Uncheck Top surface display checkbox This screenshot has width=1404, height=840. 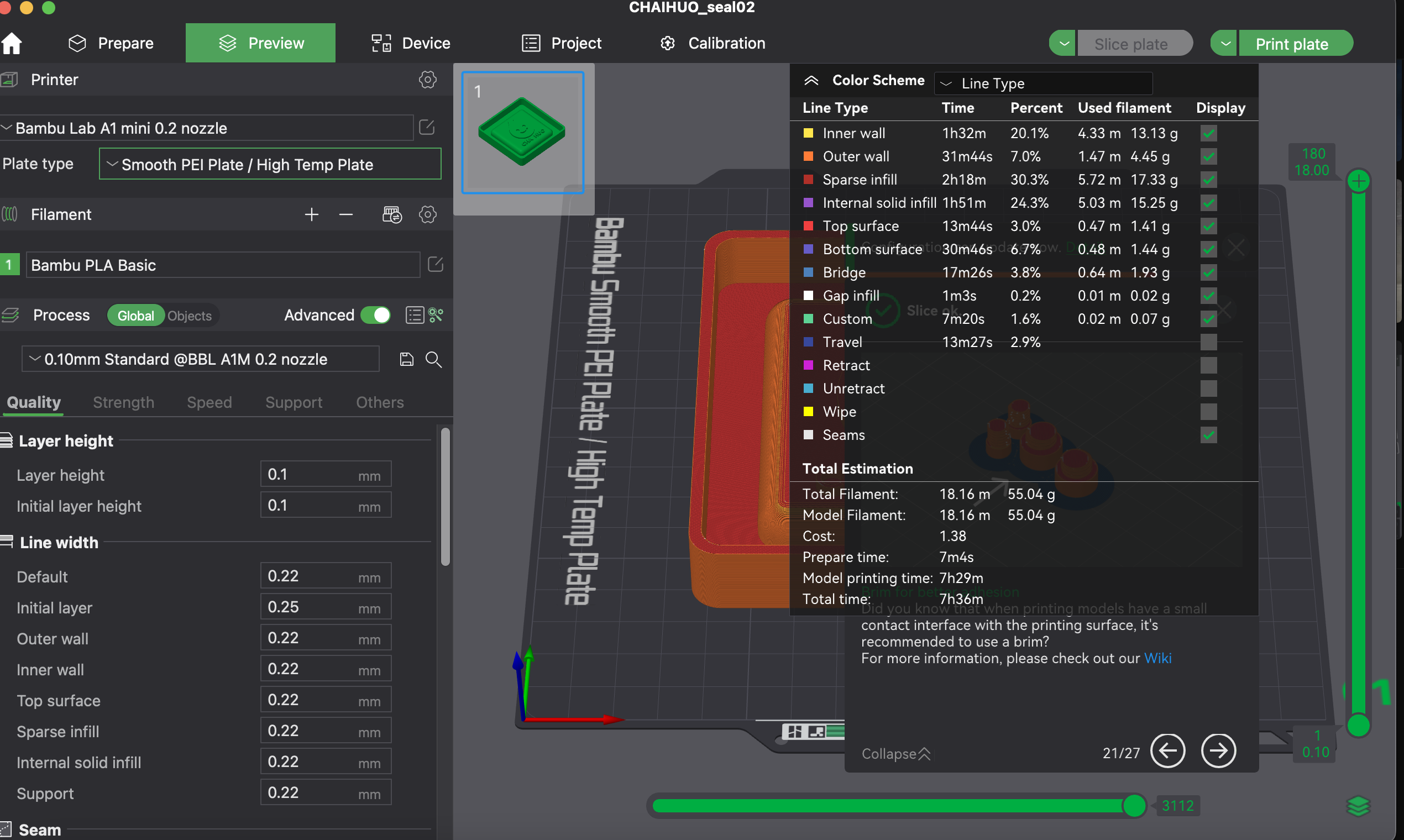point(1209,227)
